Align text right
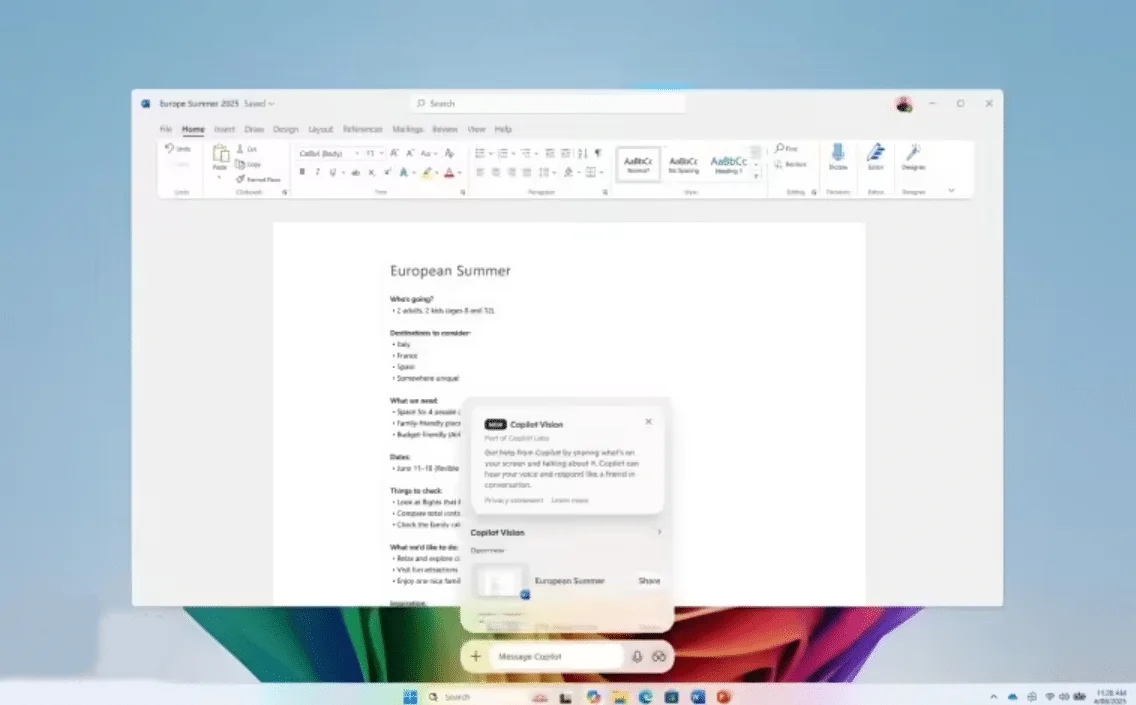The image size is (1136, 705). point(511,172)
